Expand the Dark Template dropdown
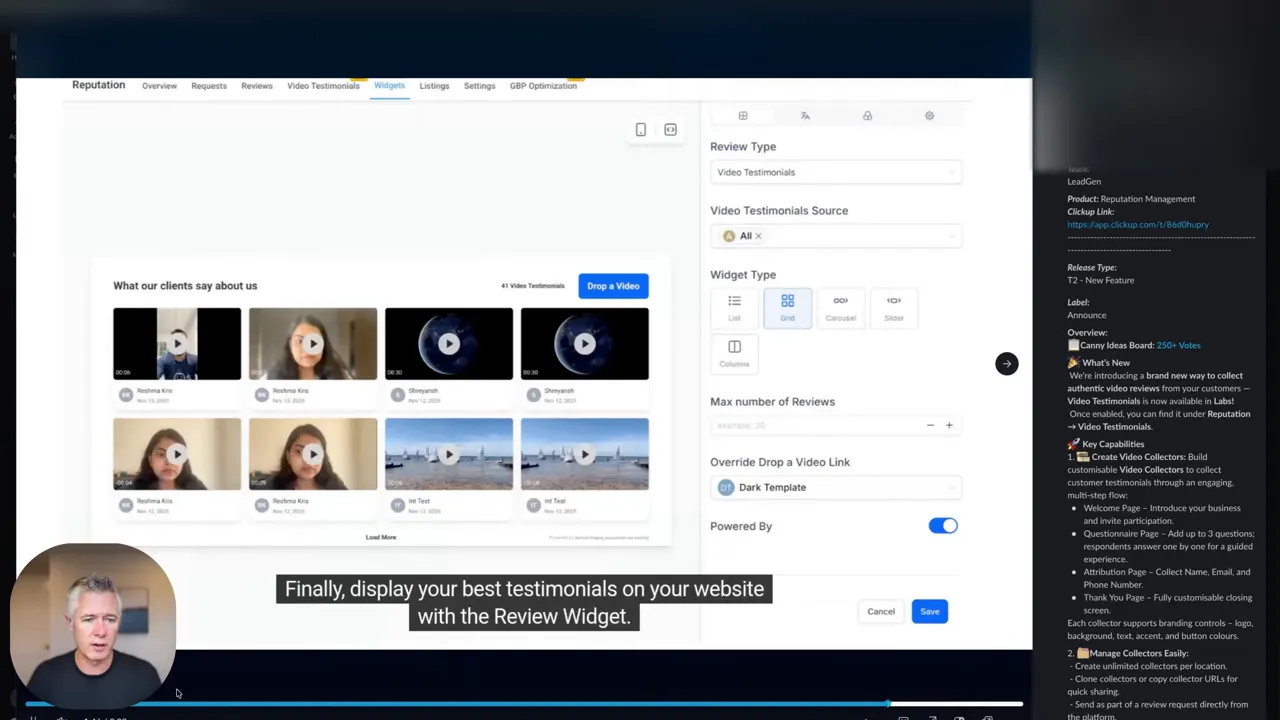Viewport: 1280px width, 720px height. [x=836, y=487]
